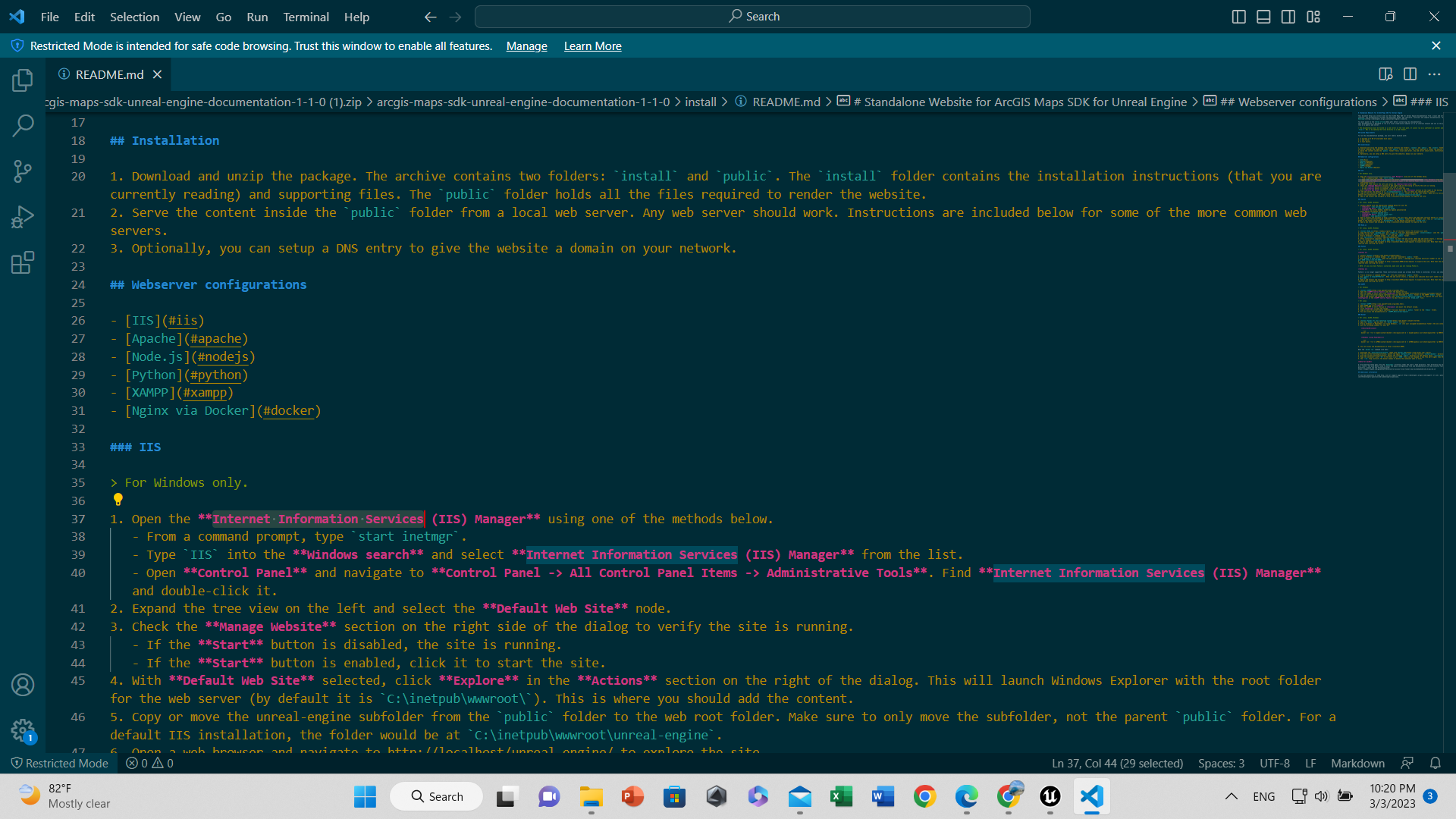
Task: Open preview to the side icon
Action: click(x=1385, y=74)
